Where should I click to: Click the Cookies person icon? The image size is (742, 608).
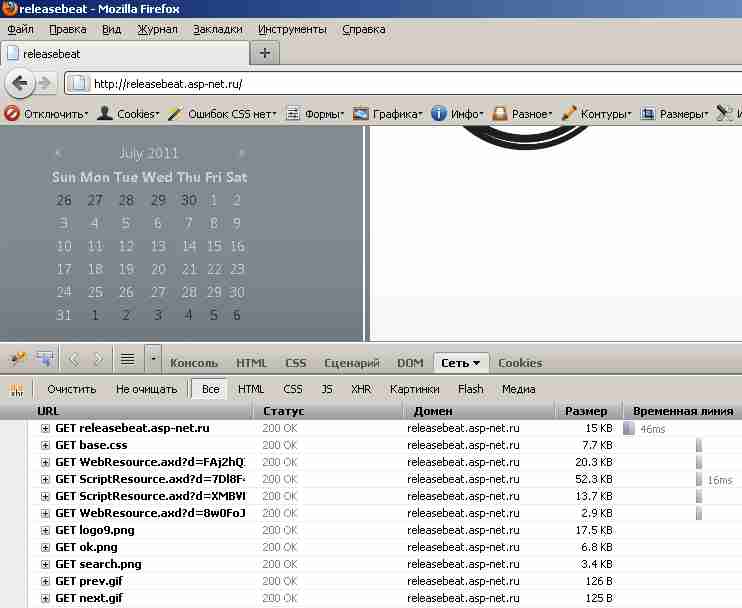105,113
